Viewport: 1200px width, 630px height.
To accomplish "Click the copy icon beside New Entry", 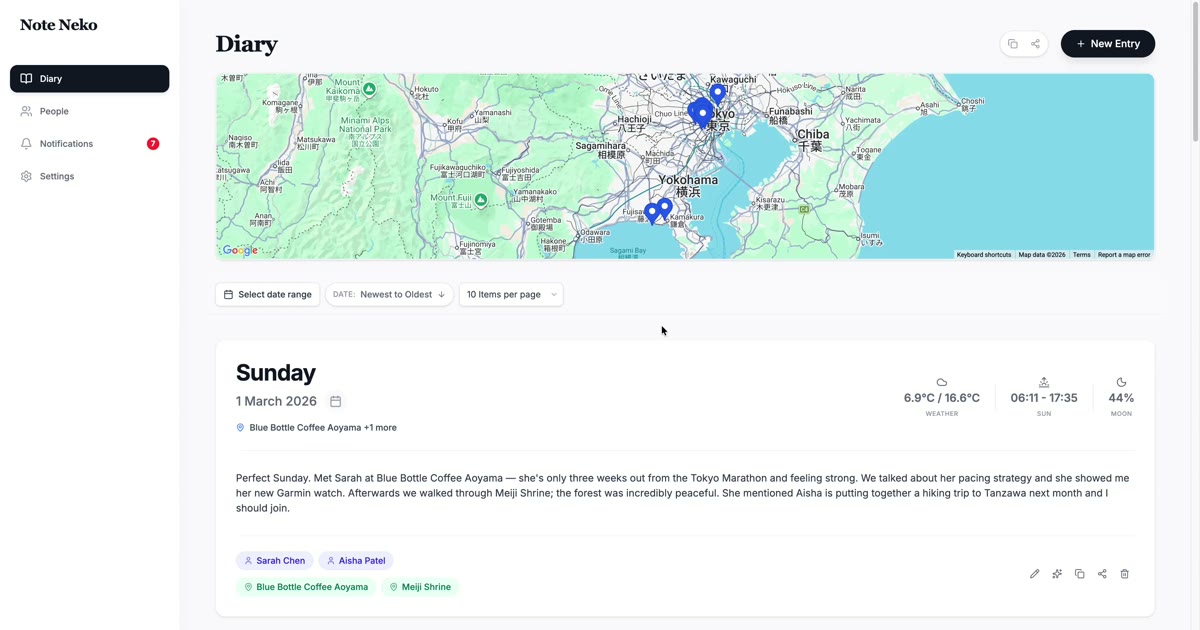I will coord(1013,44).
